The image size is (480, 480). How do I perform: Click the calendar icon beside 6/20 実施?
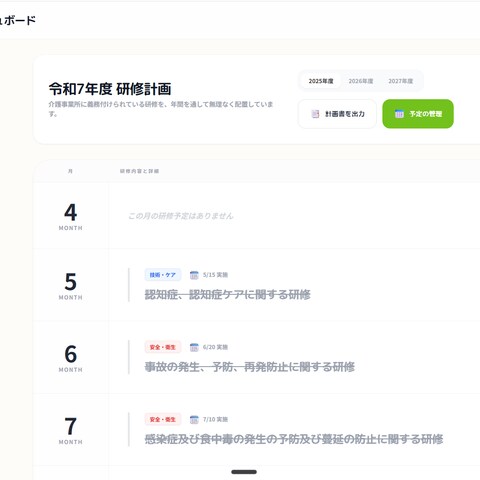click(194, 347)
